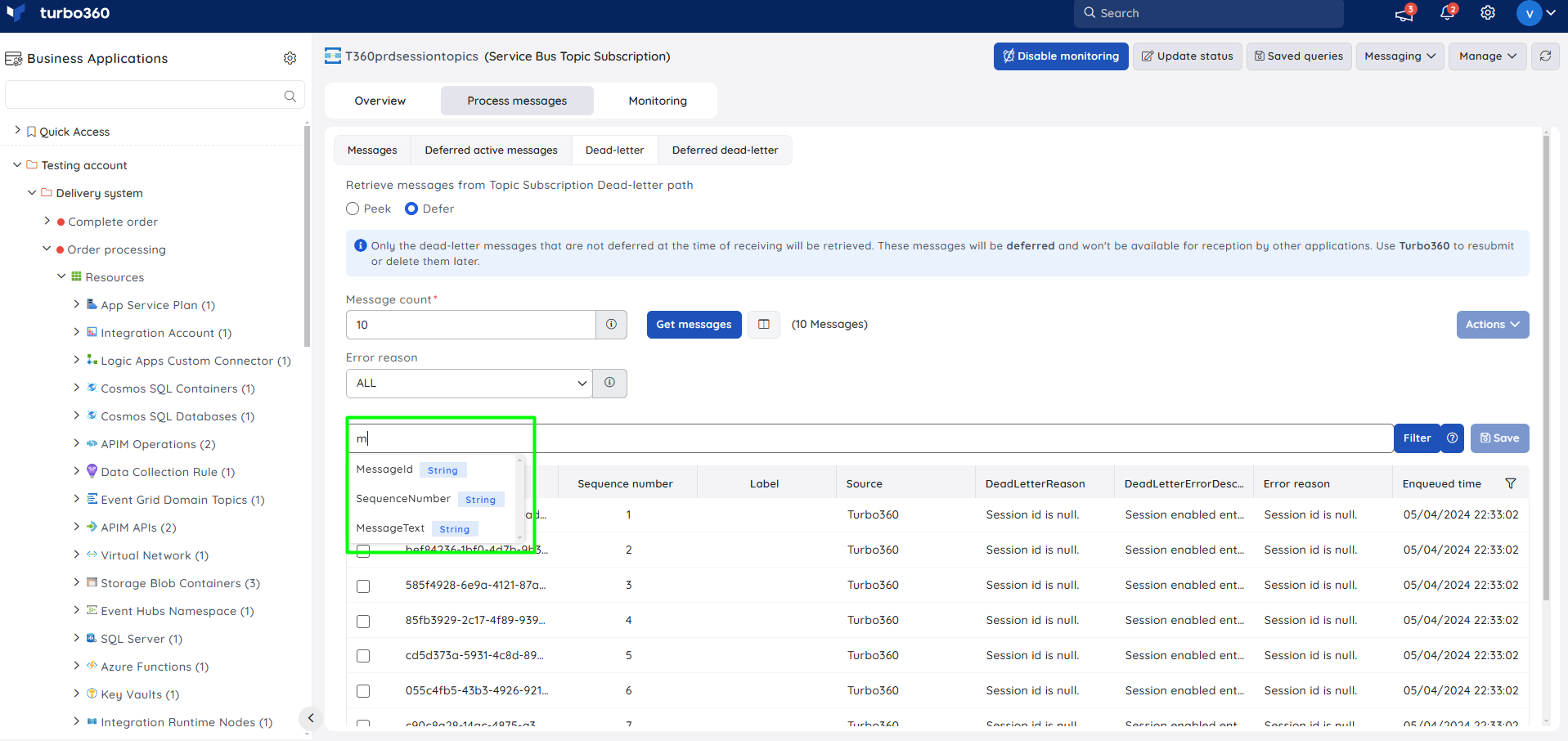Switch to the Process messages tab
Viewport: 1568px width, 741px height.
[x=517, y=101]
